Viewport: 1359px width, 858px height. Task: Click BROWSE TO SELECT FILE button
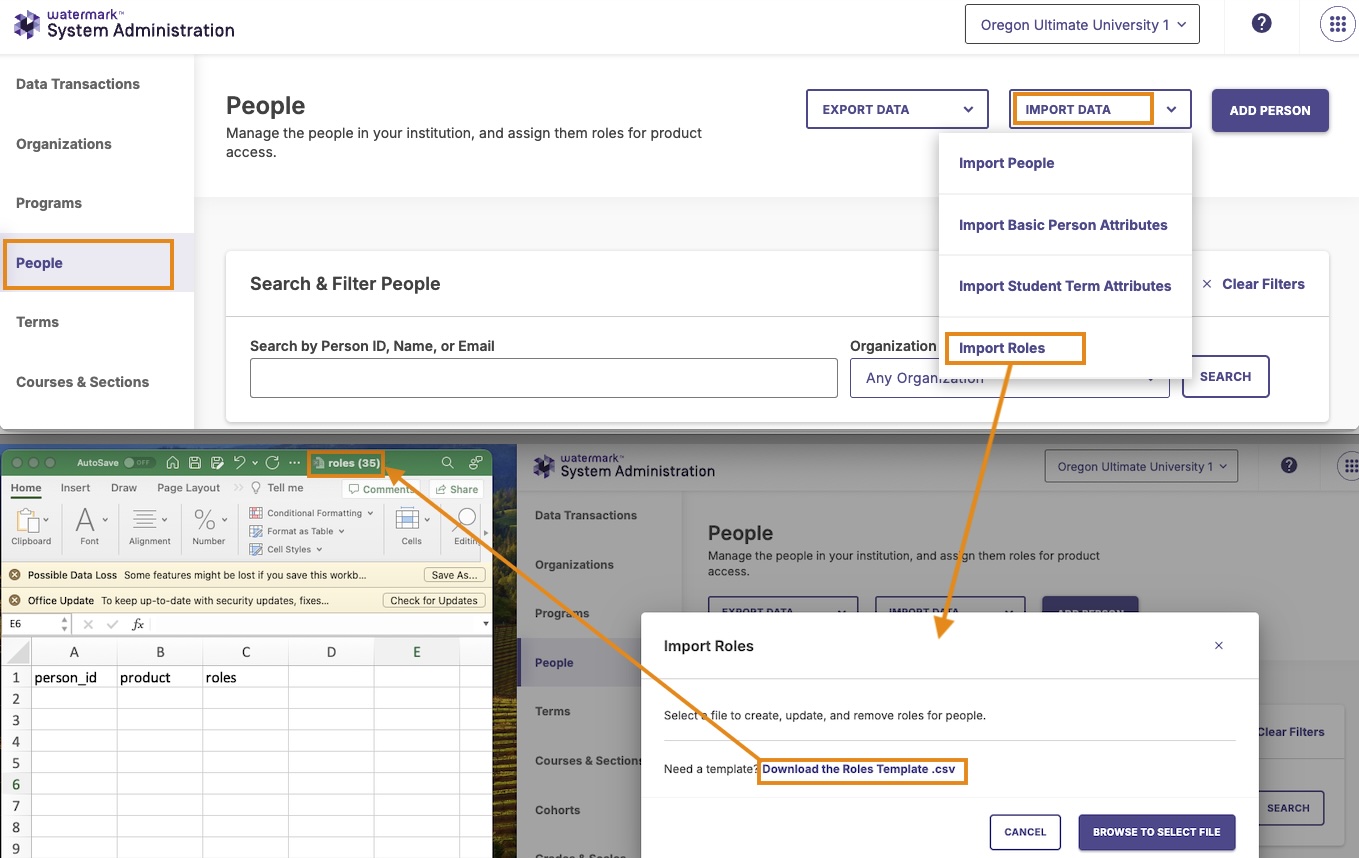coord(1157,832)
